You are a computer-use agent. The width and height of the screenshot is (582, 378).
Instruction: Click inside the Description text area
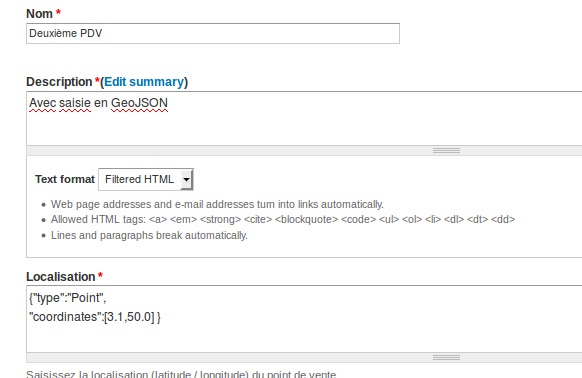pos(304,118)
